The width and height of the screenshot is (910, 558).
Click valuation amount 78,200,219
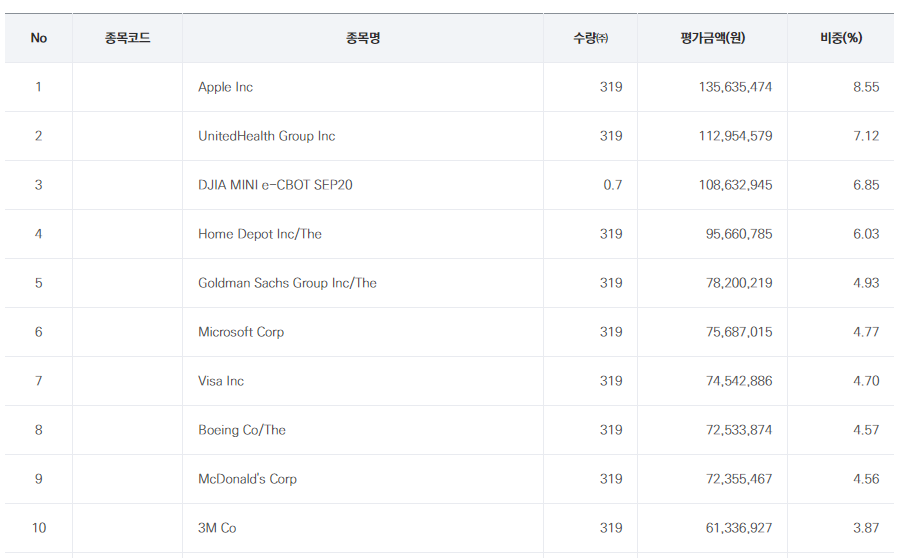tap(739, 283)
